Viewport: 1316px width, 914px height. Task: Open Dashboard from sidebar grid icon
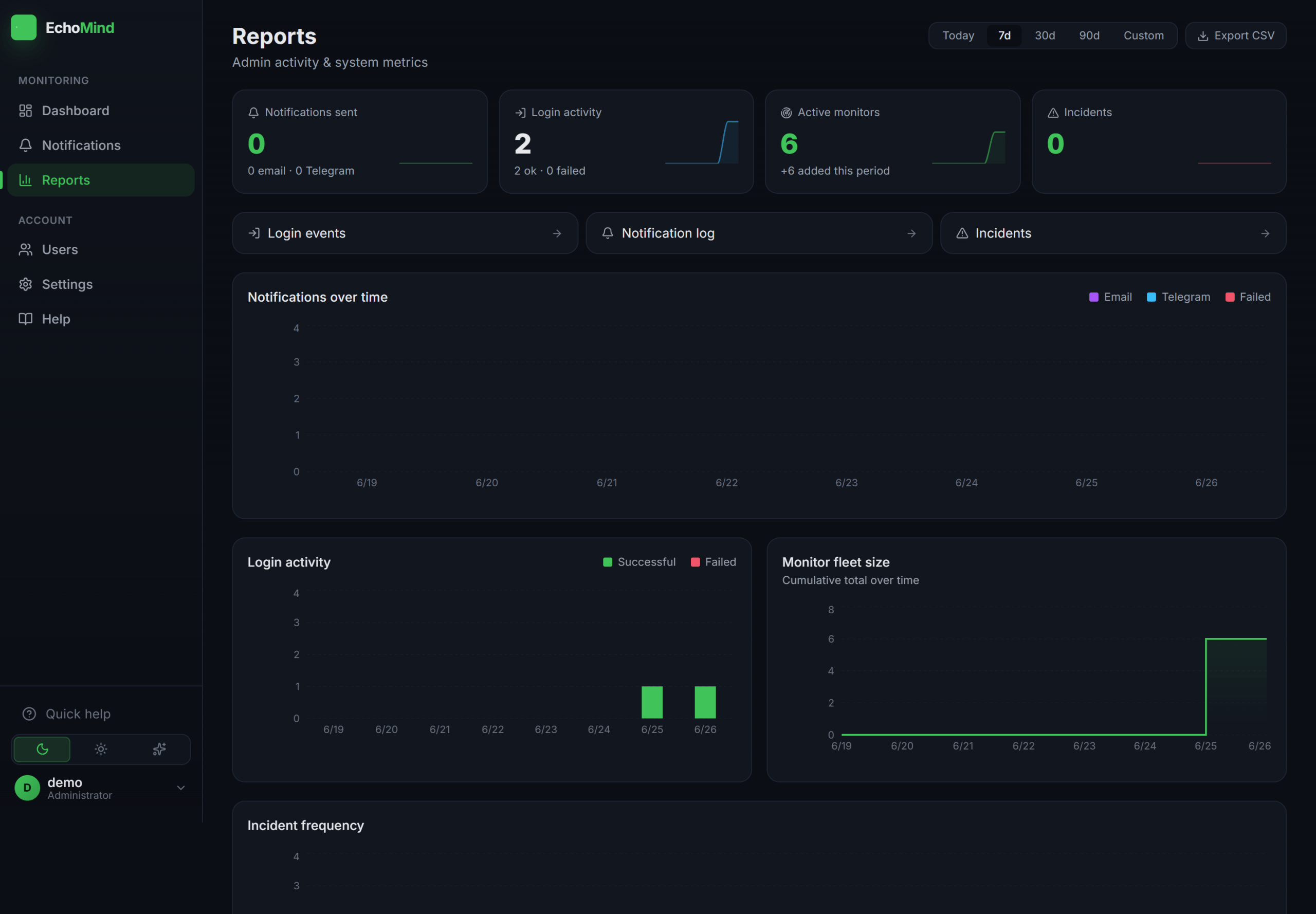click(25, 111)
